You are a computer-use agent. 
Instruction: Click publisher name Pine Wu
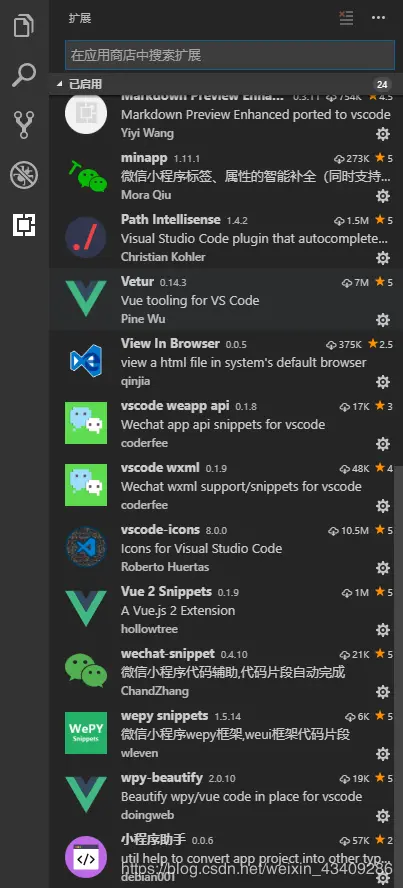point(143,319)
